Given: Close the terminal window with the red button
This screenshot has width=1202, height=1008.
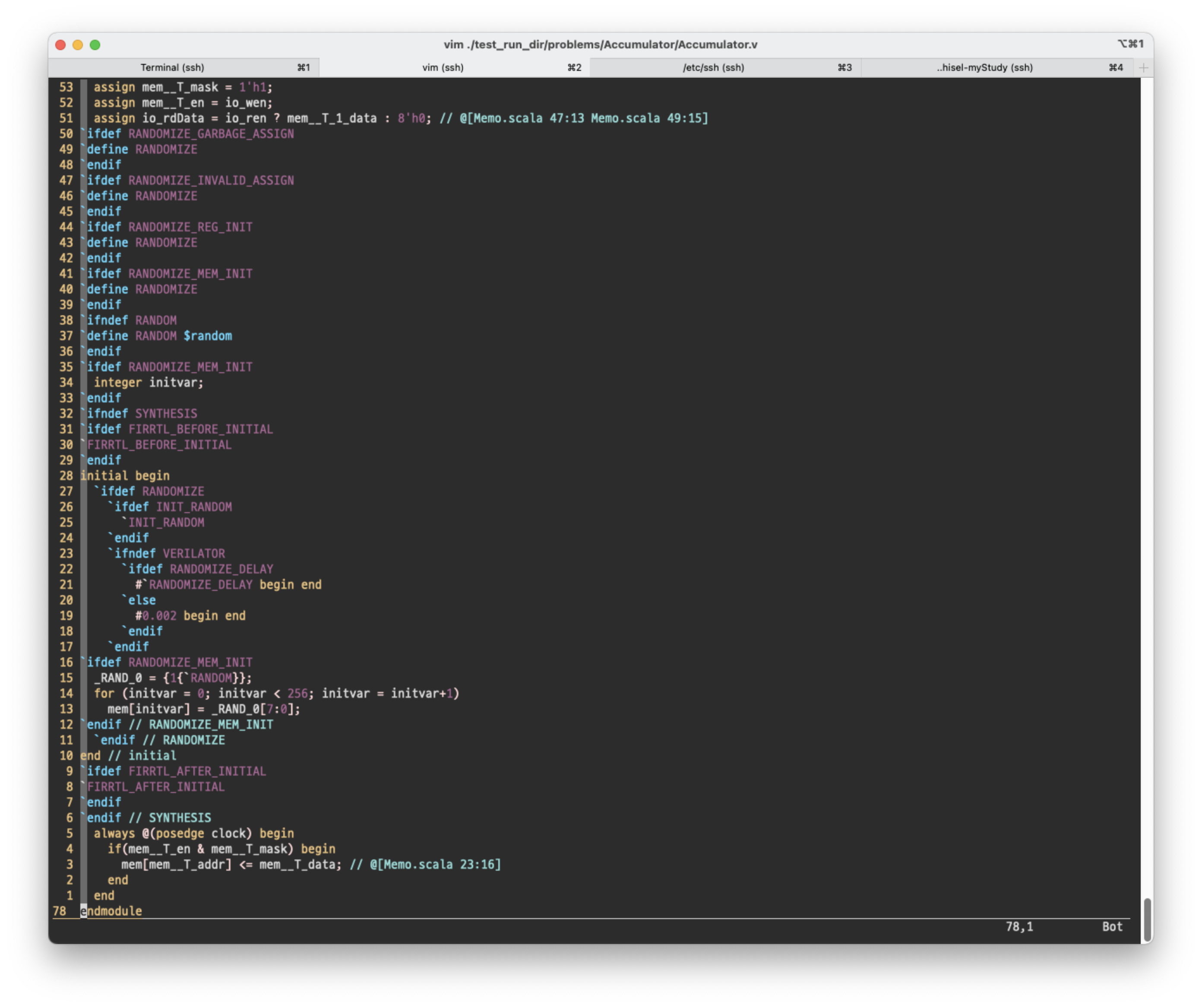Looking at the screenshot, I should coord(61,44).
